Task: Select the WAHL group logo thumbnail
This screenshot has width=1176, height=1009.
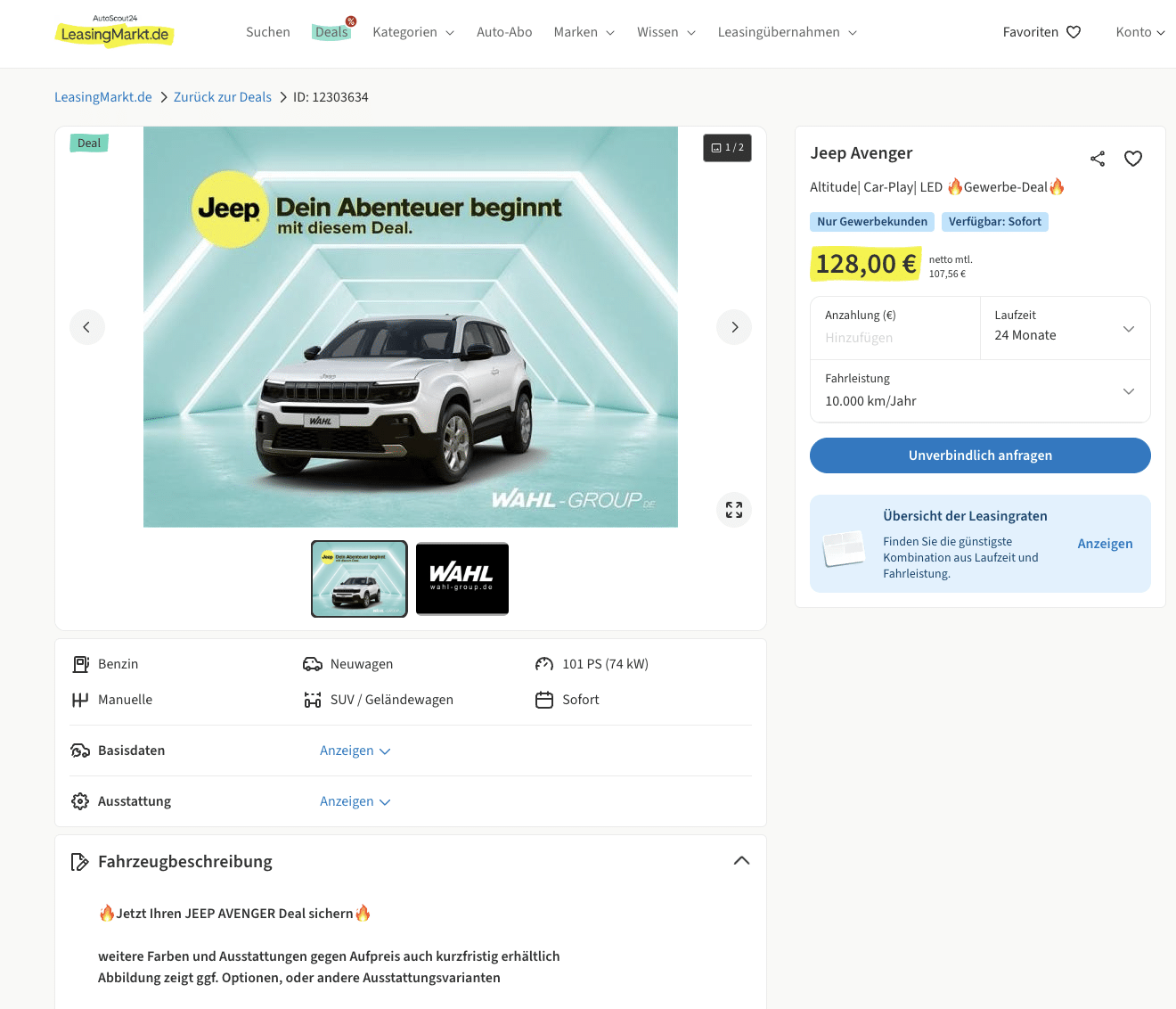Action: (x=461, y=578)
